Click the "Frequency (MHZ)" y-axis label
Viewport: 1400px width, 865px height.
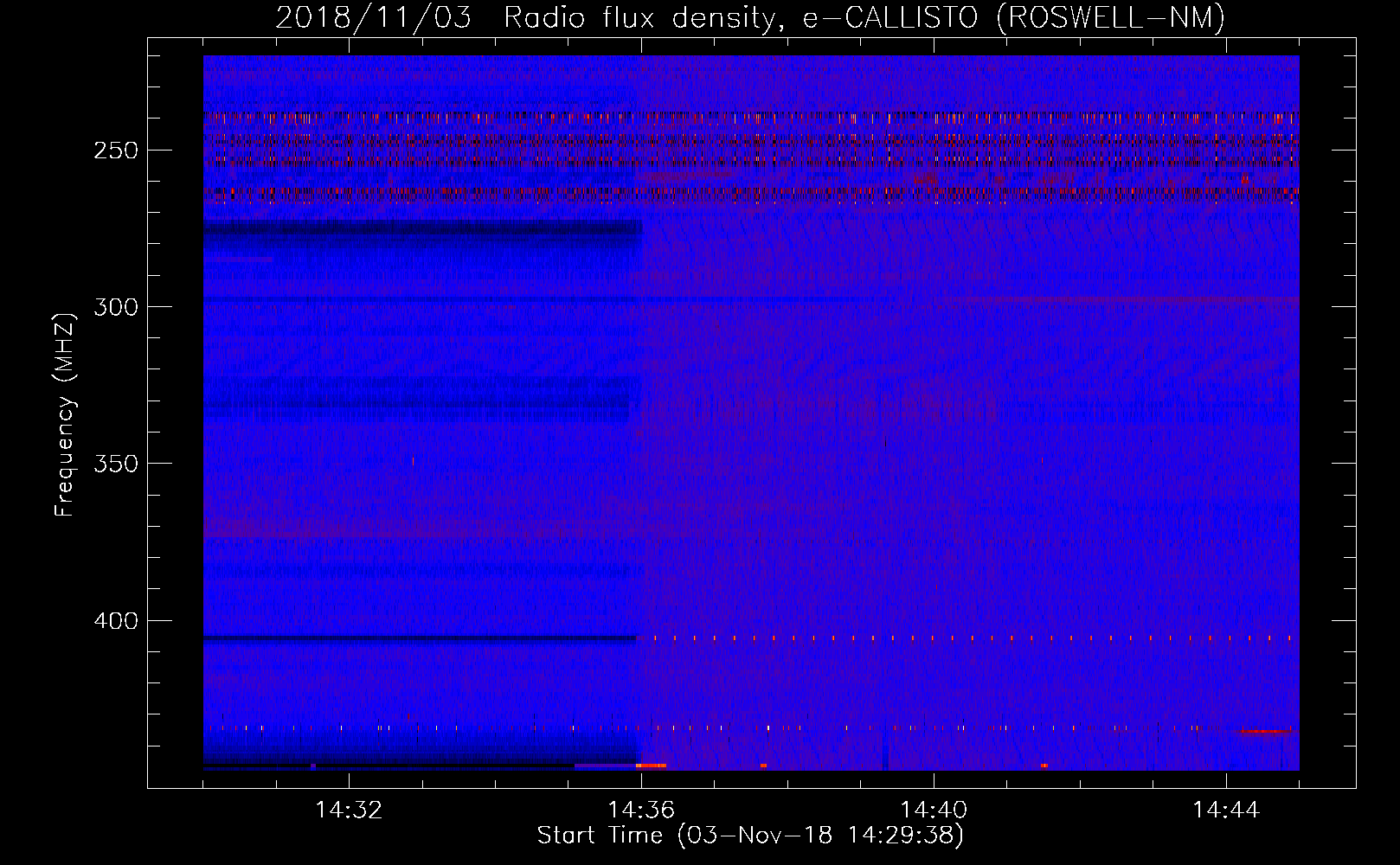point(65,414)
